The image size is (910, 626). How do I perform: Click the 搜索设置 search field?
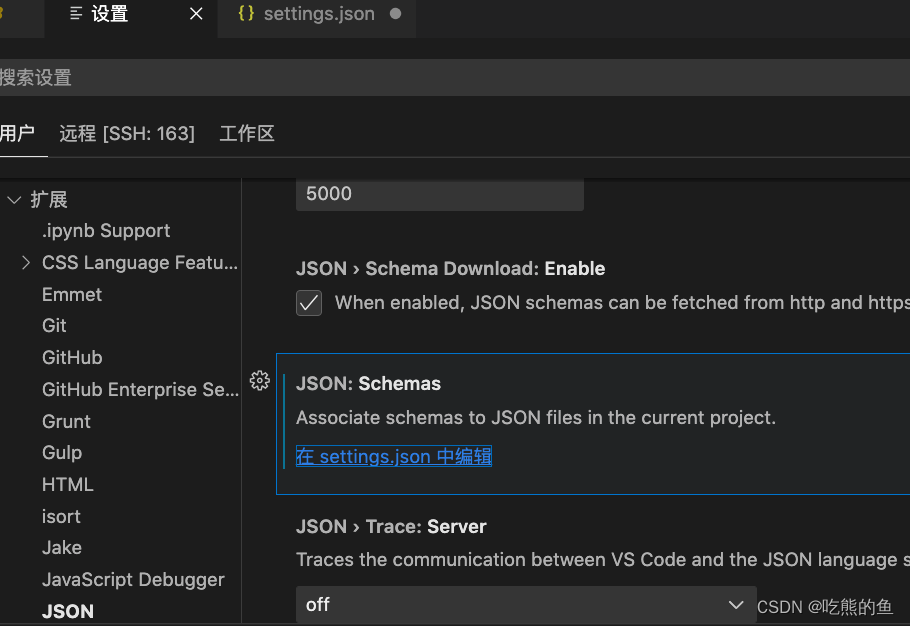[x=455, y=78]
